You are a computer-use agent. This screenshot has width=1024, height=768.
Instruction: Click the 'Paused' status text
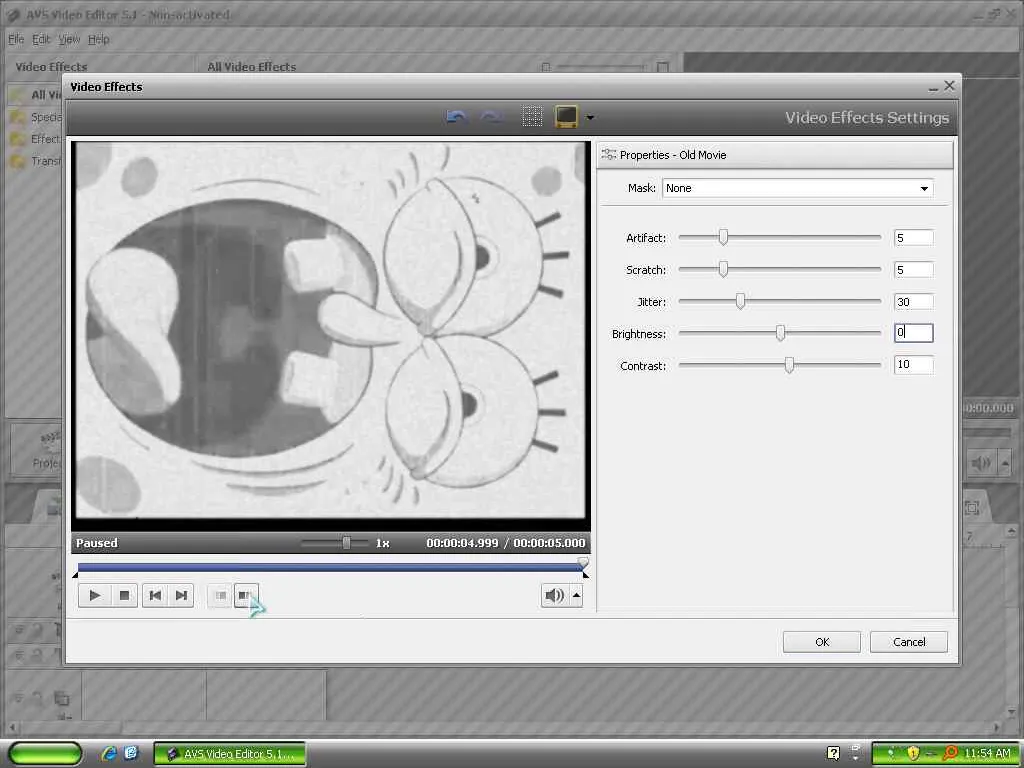pyautogui.click(x=97, y=543)
